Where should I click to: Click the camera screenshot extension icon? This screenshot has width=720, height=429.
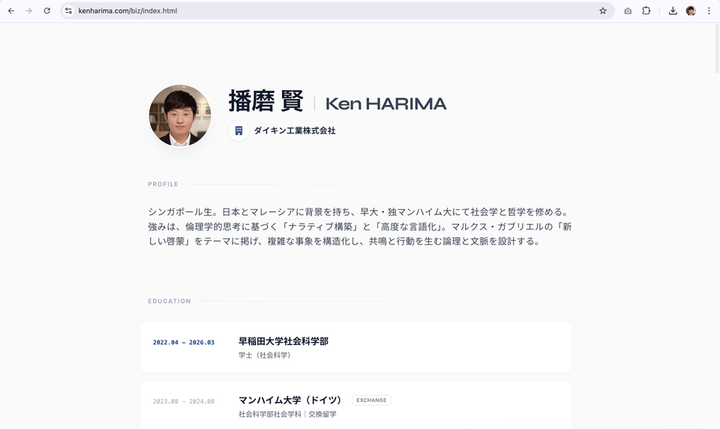tap(628, 11)
